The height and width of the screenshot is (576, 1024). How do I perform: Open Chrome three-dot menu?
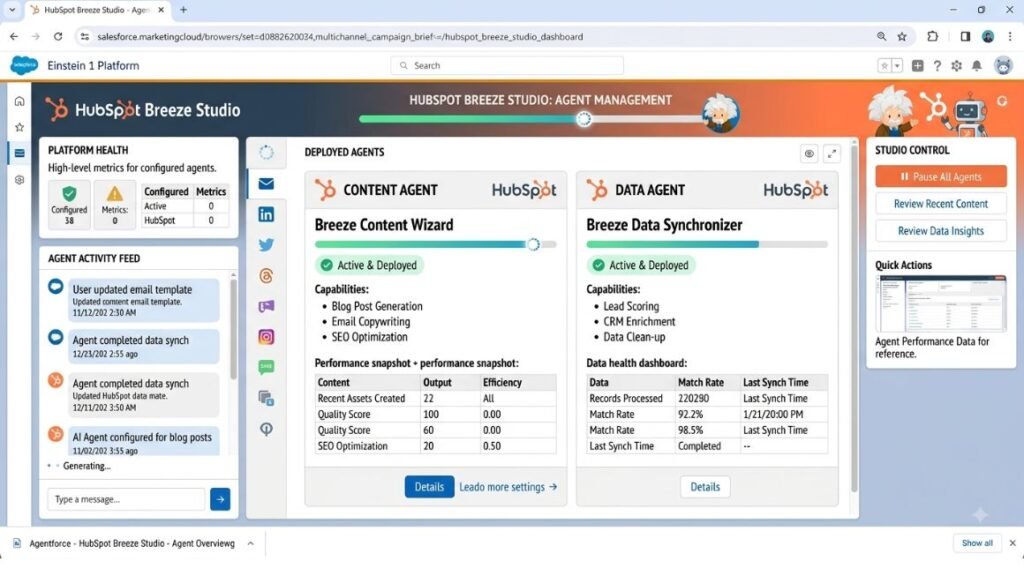click(x=1010, y=37)
